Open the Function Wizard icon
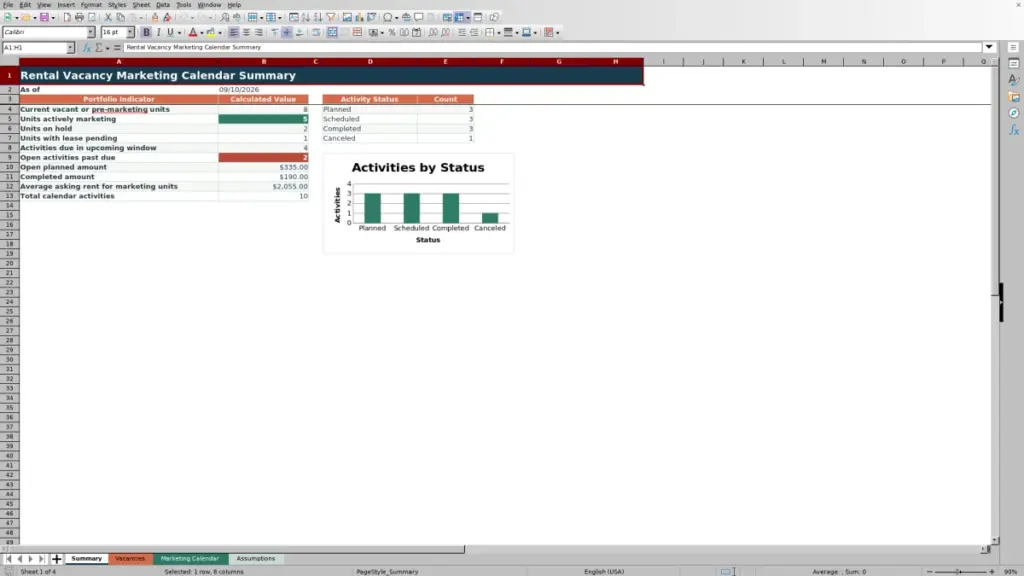This screenshot has width=1024, height=576. point(86,48)
